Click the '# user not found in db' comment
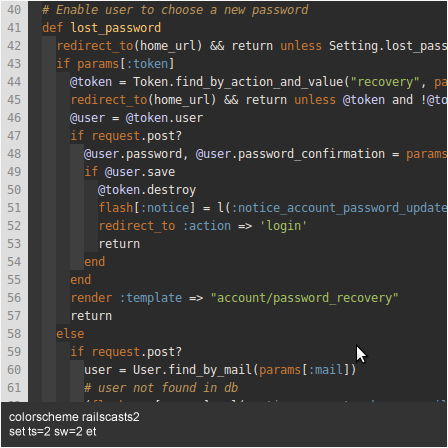Screen dimensions: 448x448 (161, 388)
